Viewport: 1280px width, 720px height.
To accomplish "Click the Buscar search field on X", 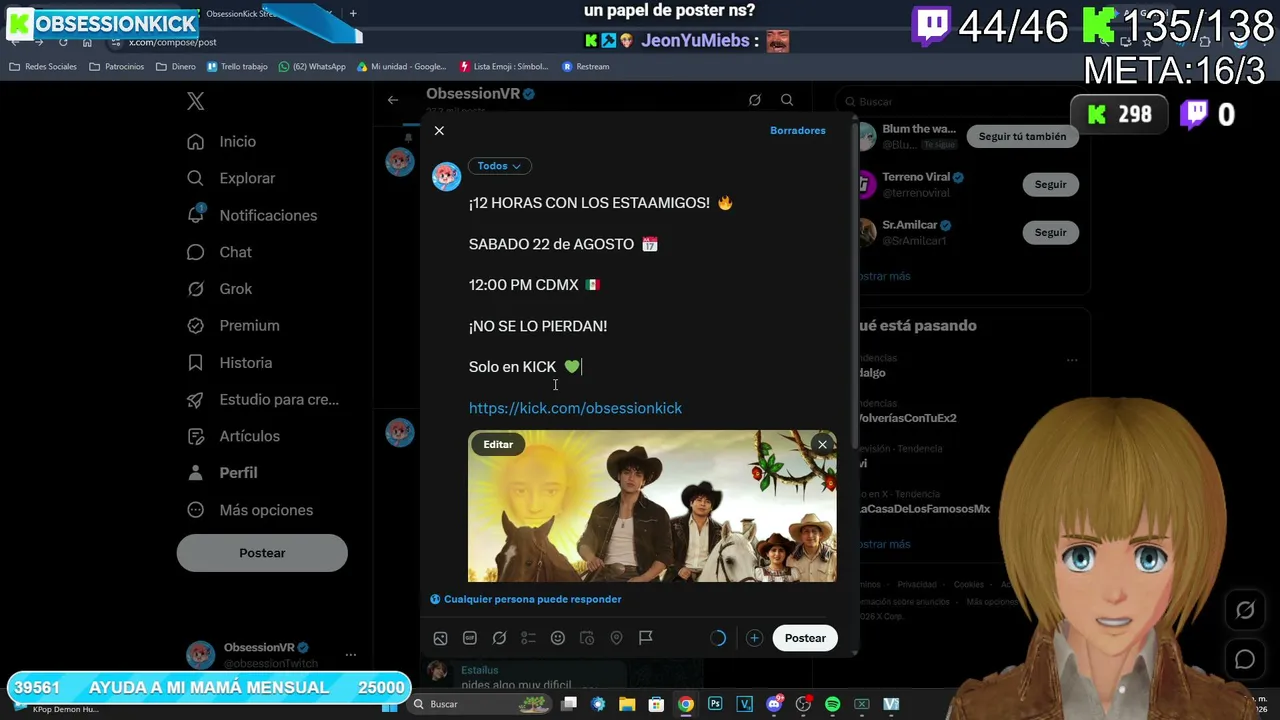I will [961, 101].
